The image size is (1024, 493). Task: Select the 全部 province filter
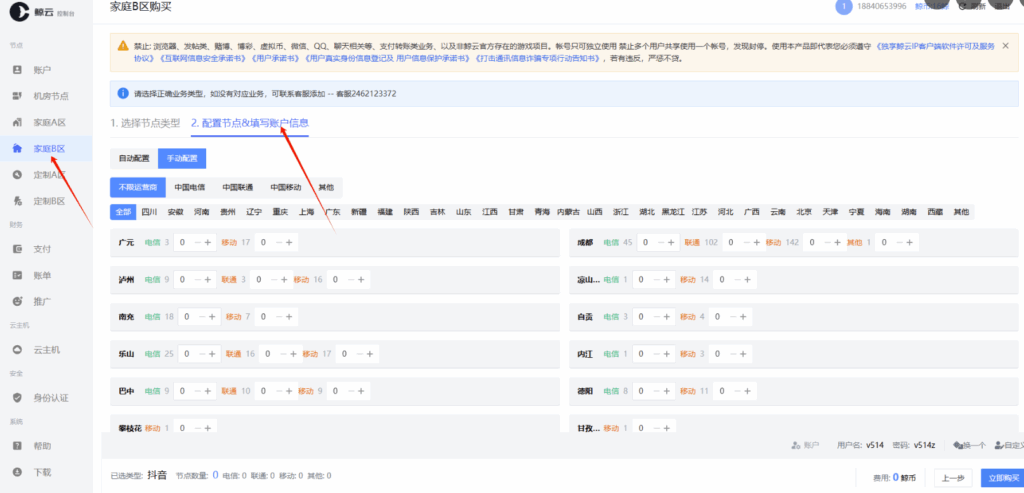(x=123, y=212)
